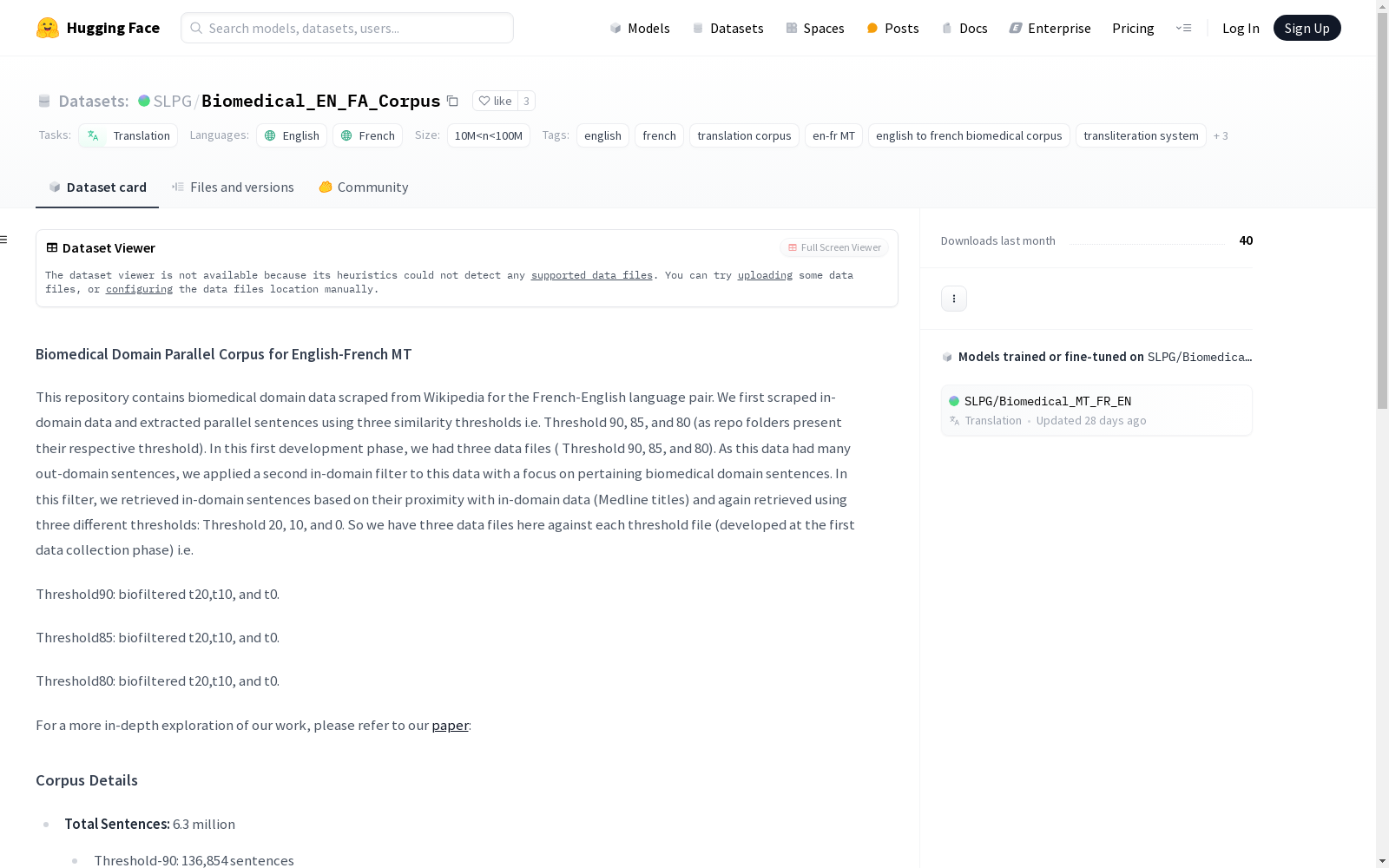The width and height of the screenshot is (1389, 868).
Task: Open the SLPG/Biomedical_MT_FR_EN model card
Action: [x=1096, y=410]
